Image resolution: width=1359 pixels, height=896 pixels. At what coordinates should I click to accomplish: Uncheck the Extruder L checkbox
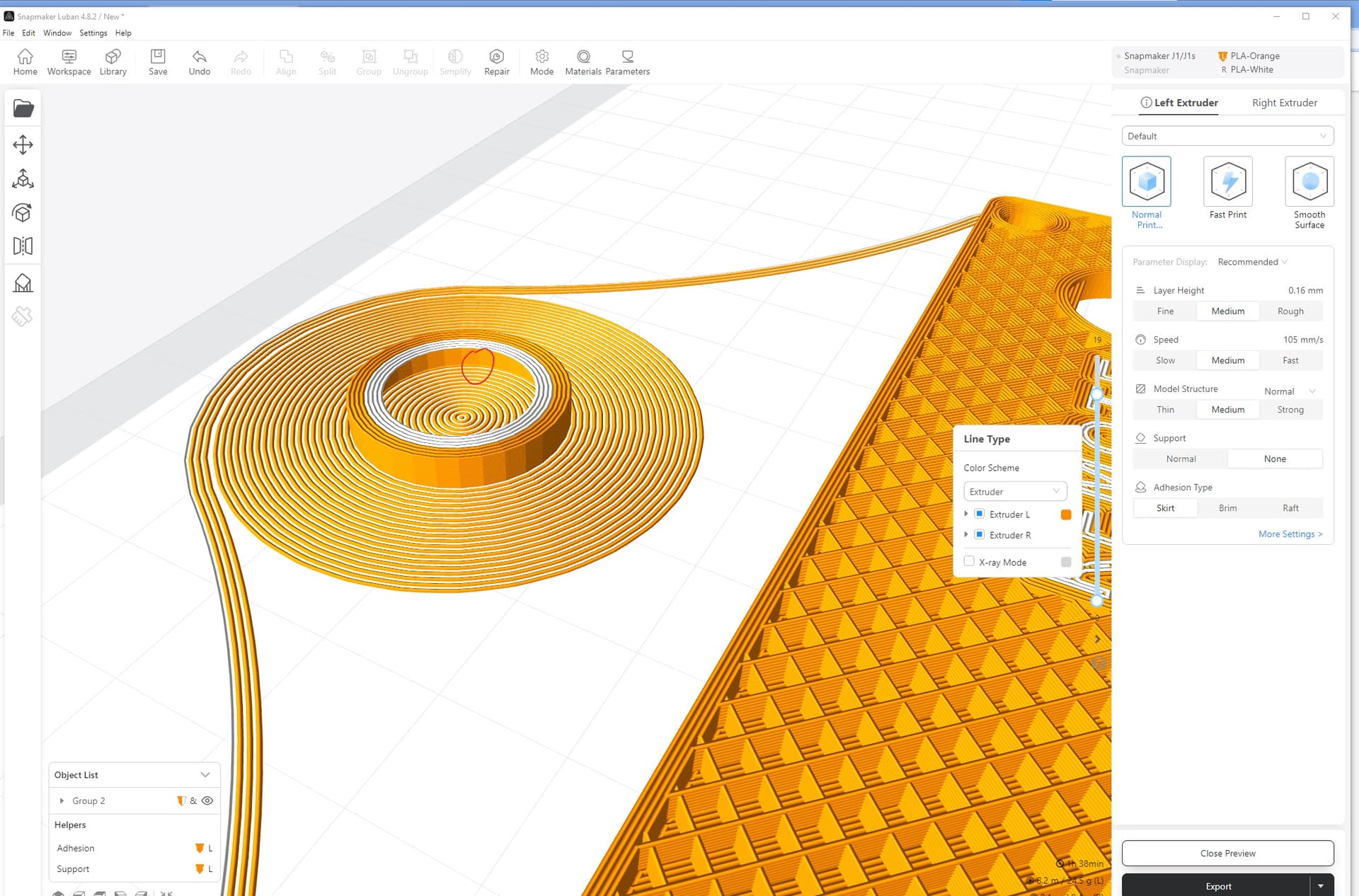980,514
